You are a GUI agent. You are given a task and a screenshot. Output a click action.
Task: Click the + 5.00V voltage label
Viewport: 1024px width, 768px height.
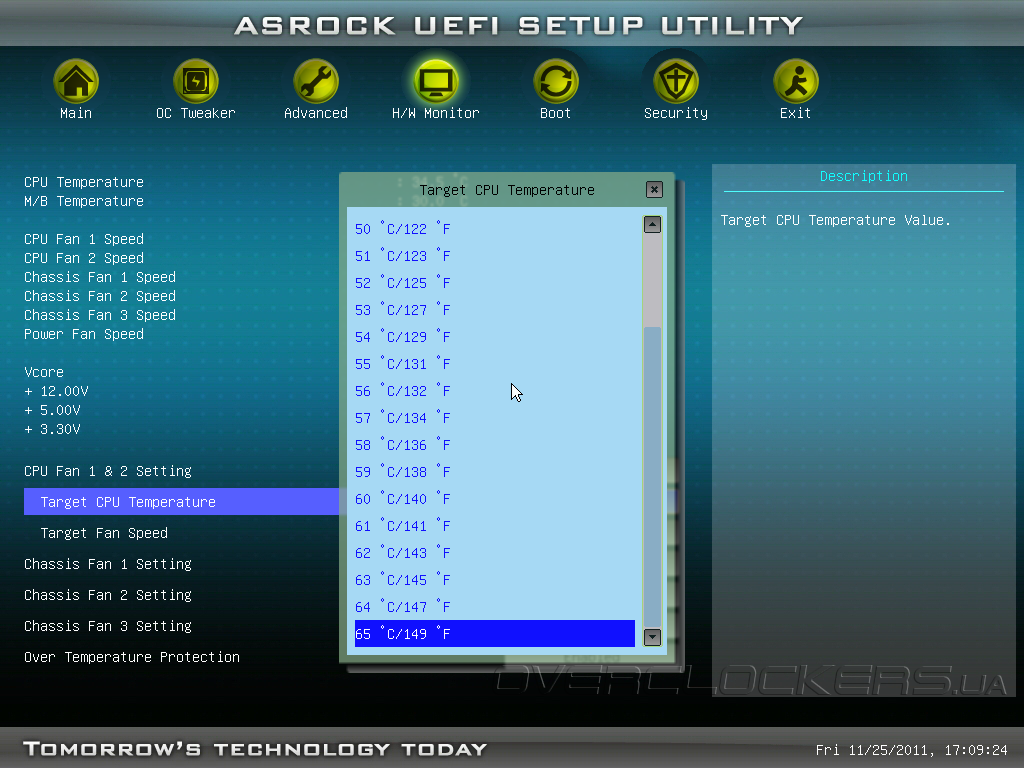[x=52, y=410]
